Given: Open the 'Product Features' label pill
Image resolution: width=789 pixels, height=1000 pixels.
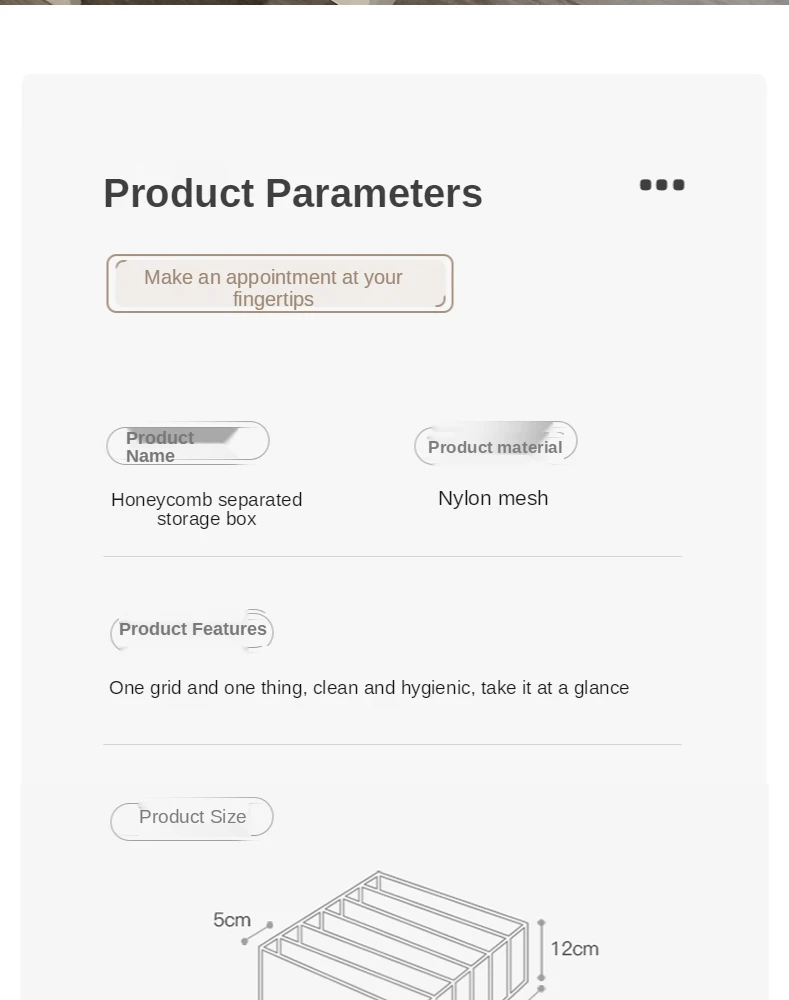Looking at the screenshot, I should (x=192, y=631).
